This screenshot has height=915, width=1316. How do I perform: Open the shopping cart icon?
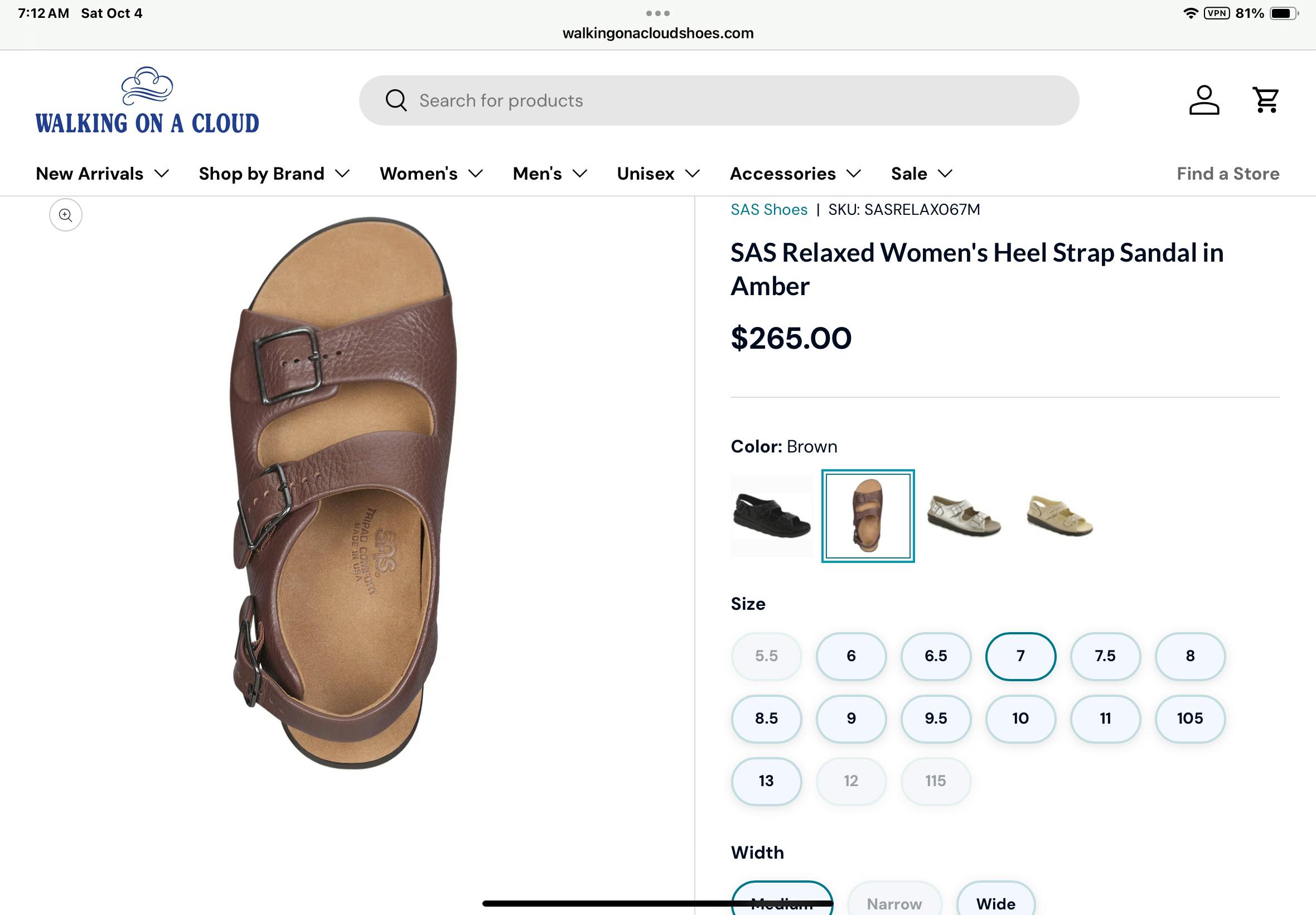click(1266, 100)
